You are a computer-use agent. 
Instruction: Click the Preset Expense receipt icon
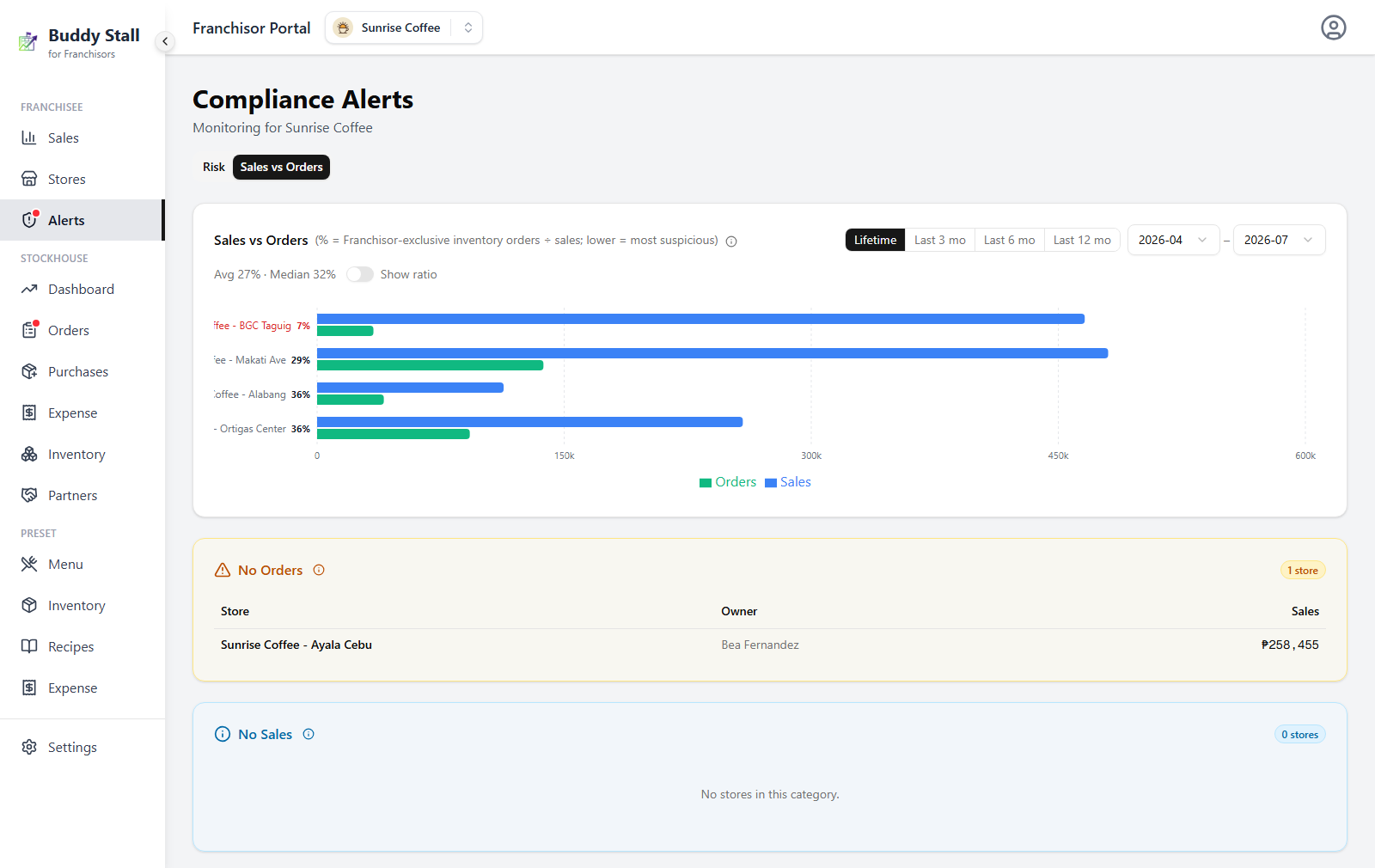pyautogui.click(x=29, y=688)
